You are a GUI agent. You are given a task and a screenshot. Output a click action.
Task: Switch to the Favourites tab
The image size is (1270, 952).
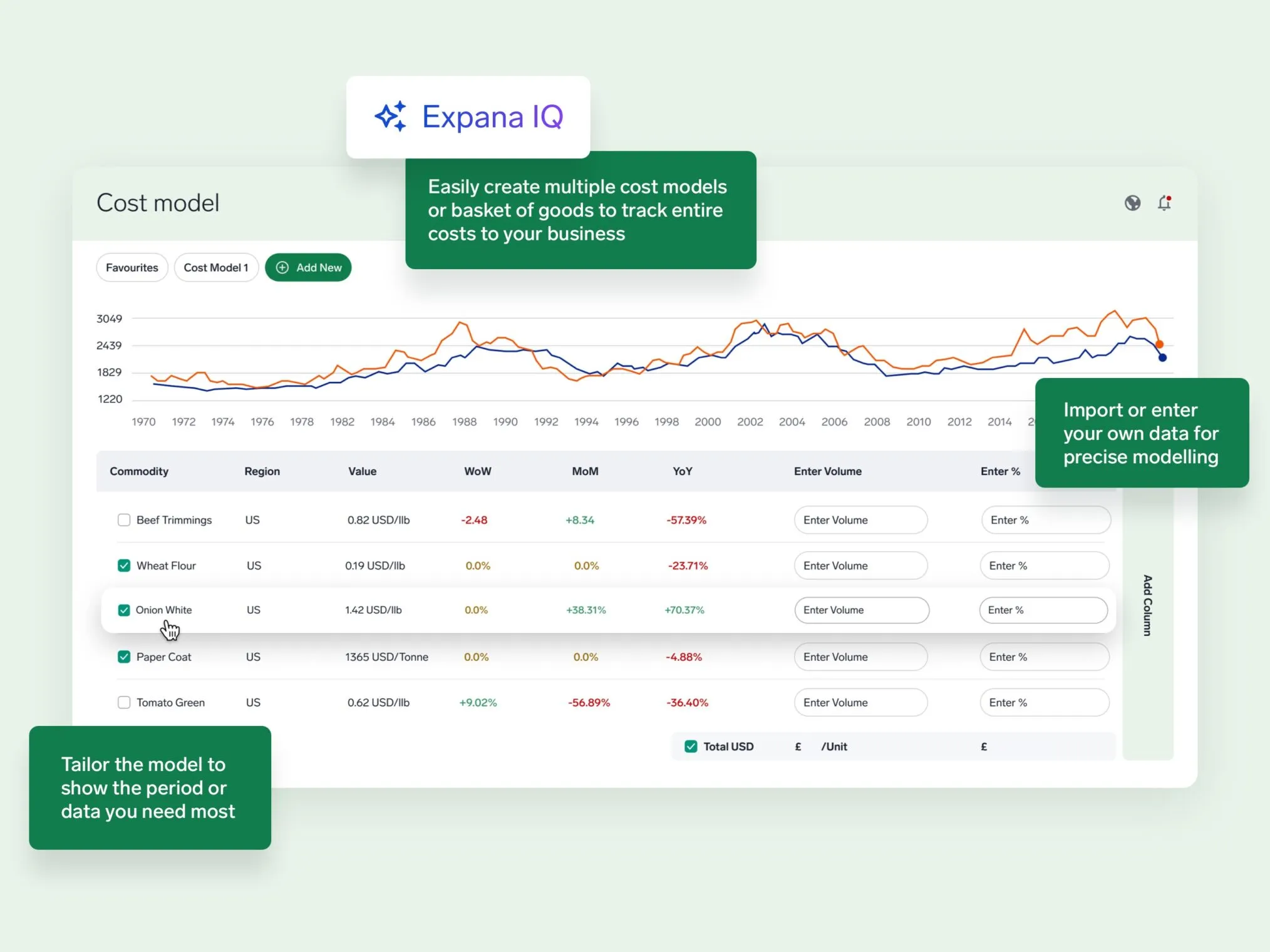click(x=132, y=268)
